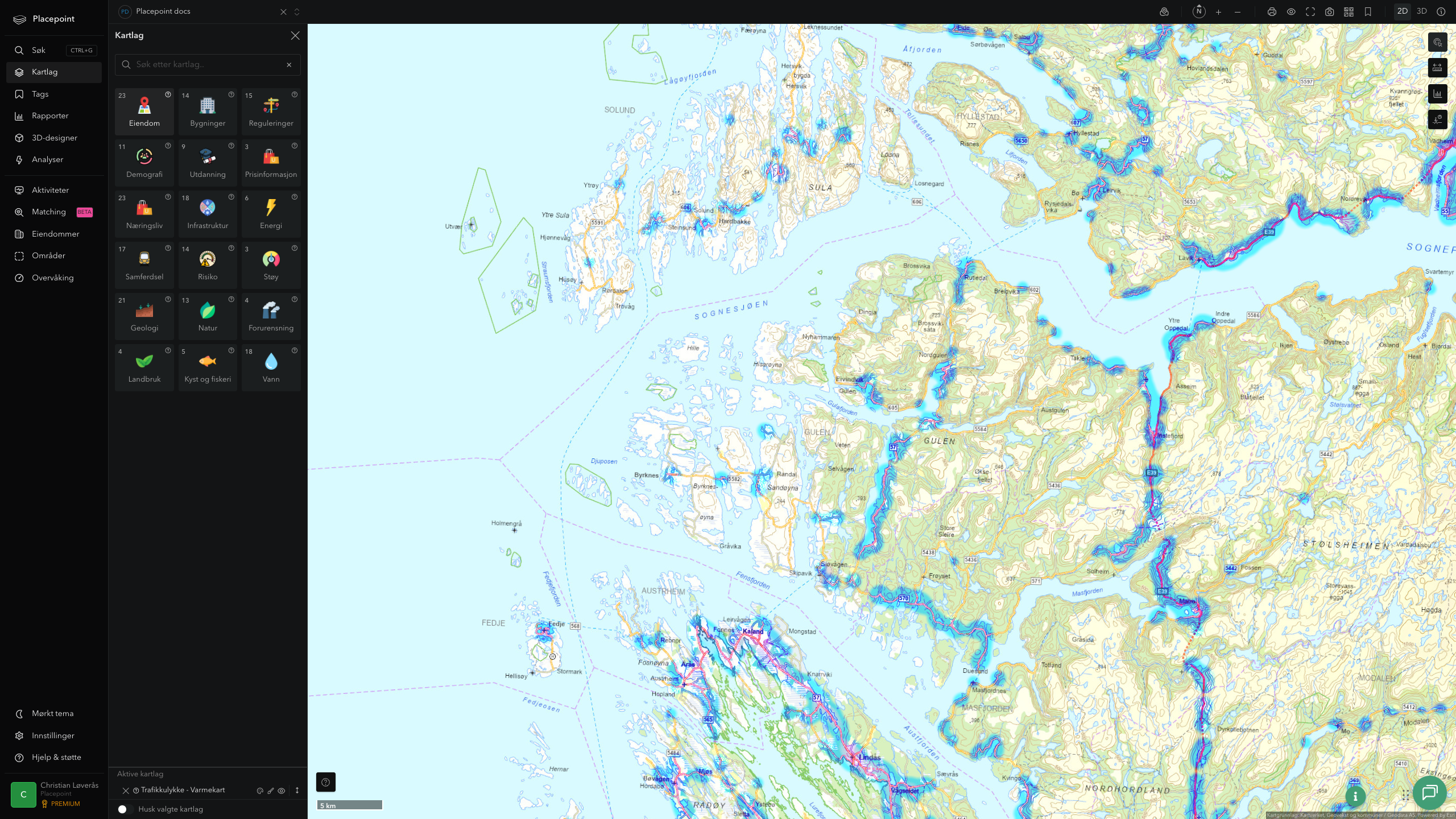1456x819 pixels.
Task: Click the green map info button
Action: [1355, 796]
